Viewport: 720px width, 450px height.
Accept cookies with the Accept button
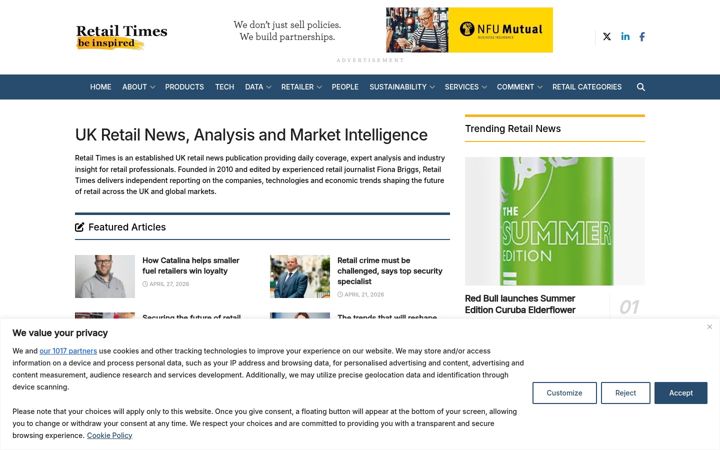coord(681,393)
